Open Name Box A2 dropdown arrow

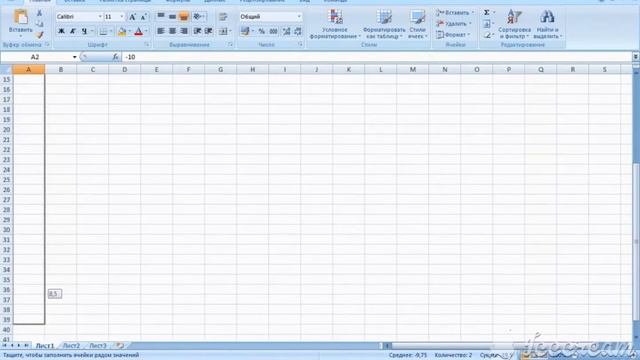[x=74, y=57]
